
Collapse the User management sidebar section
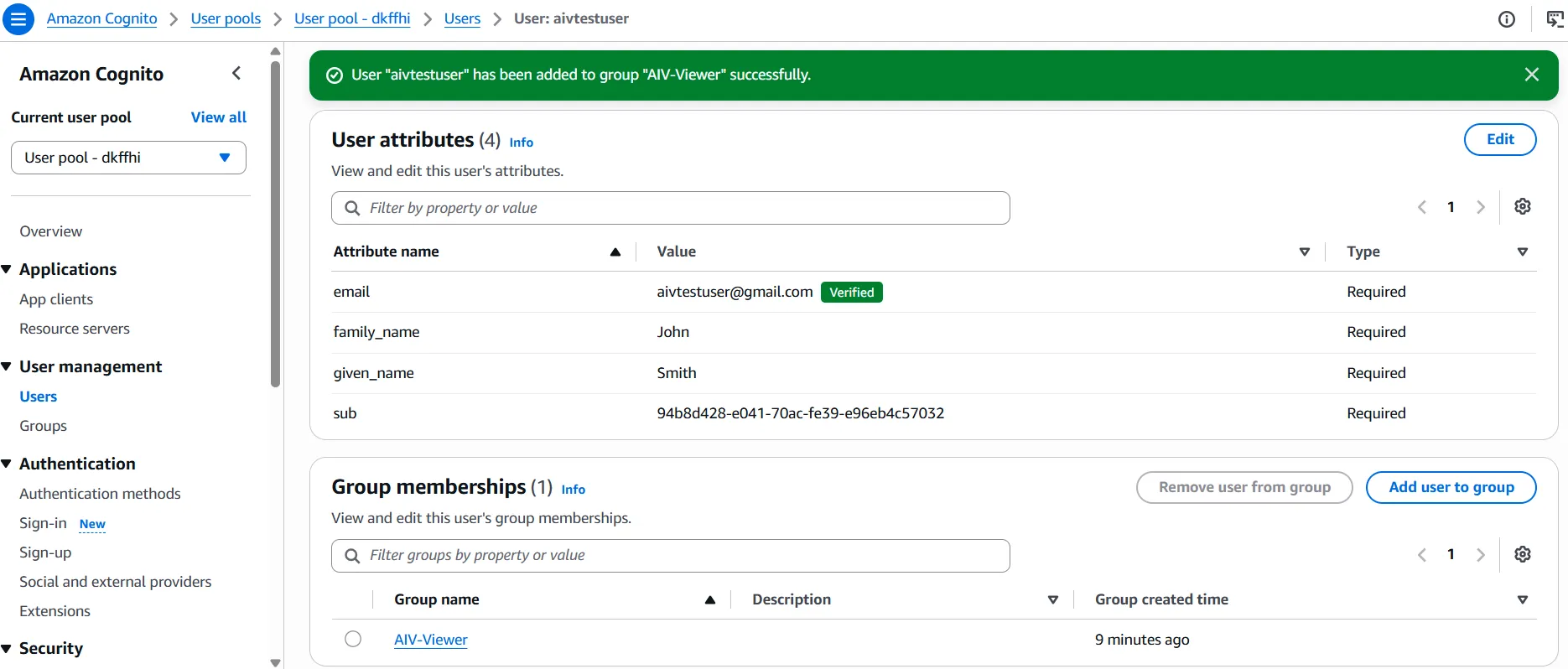[7, 366]
